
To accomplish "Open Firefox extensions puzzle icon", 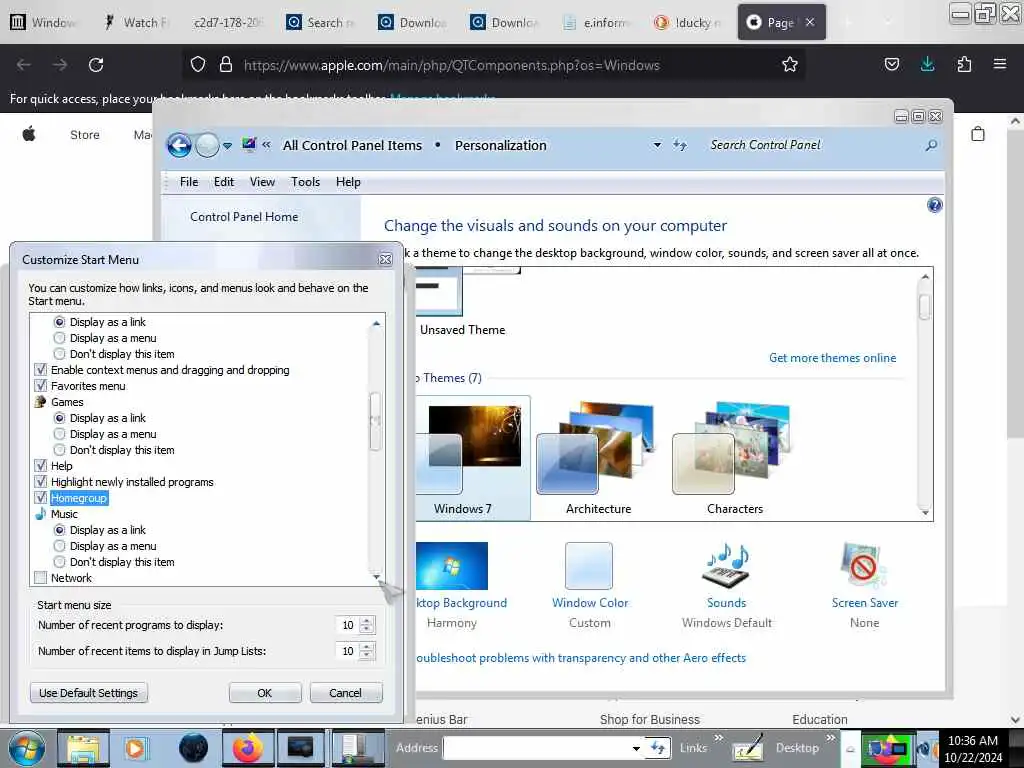I will [x=964, y=64].
